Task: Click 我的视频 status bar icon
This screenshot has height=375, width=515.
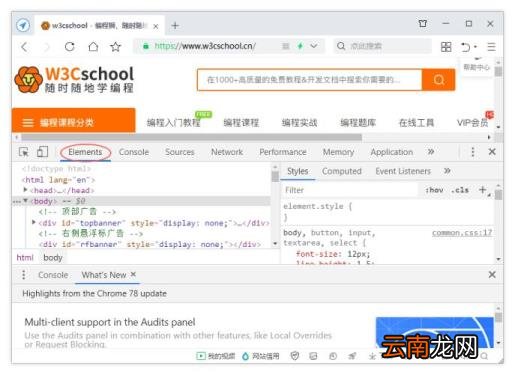Action: [x=216, y=356]
